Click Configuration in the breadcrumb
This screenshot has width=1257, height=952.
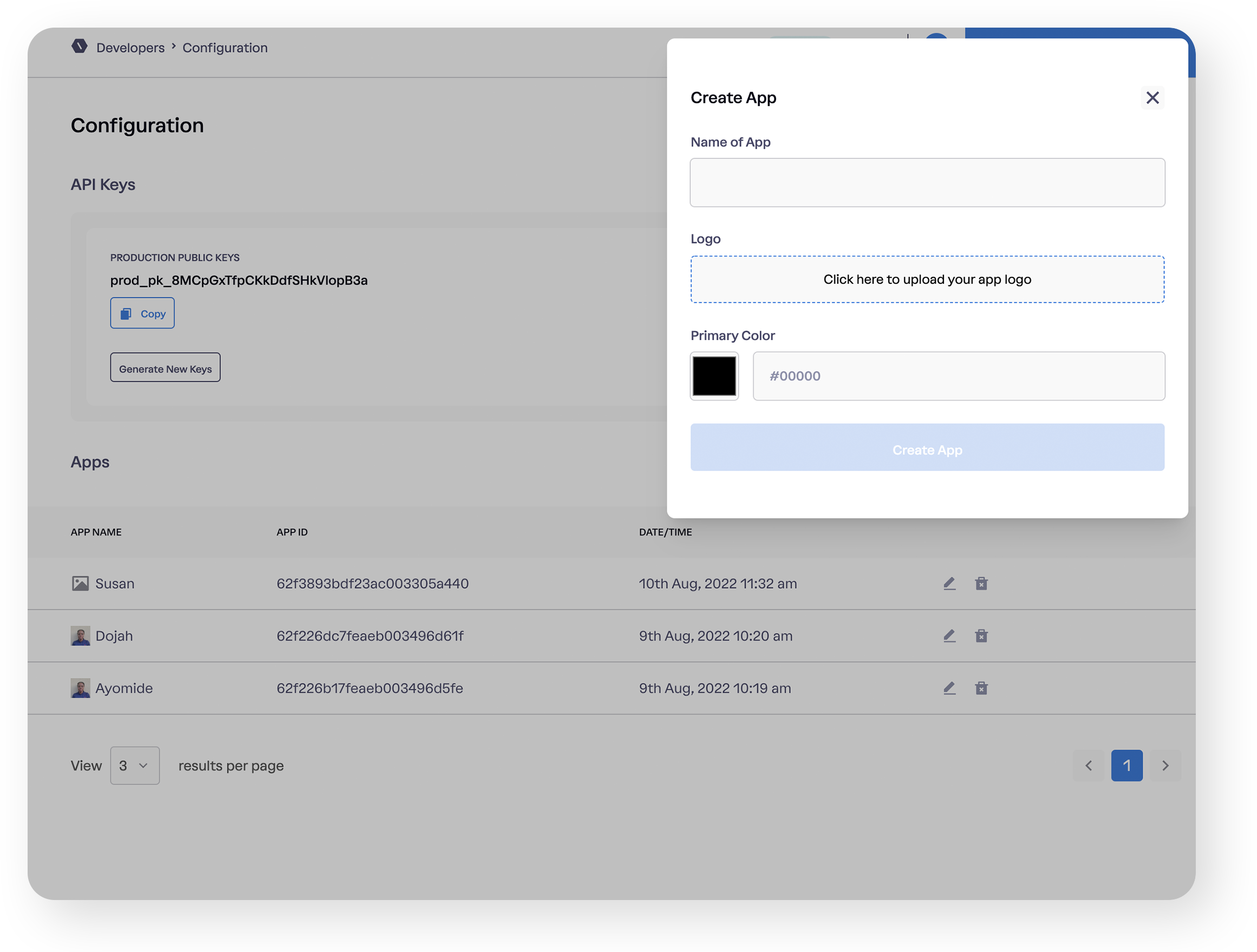pyautogui.click(x=224, y=48)
